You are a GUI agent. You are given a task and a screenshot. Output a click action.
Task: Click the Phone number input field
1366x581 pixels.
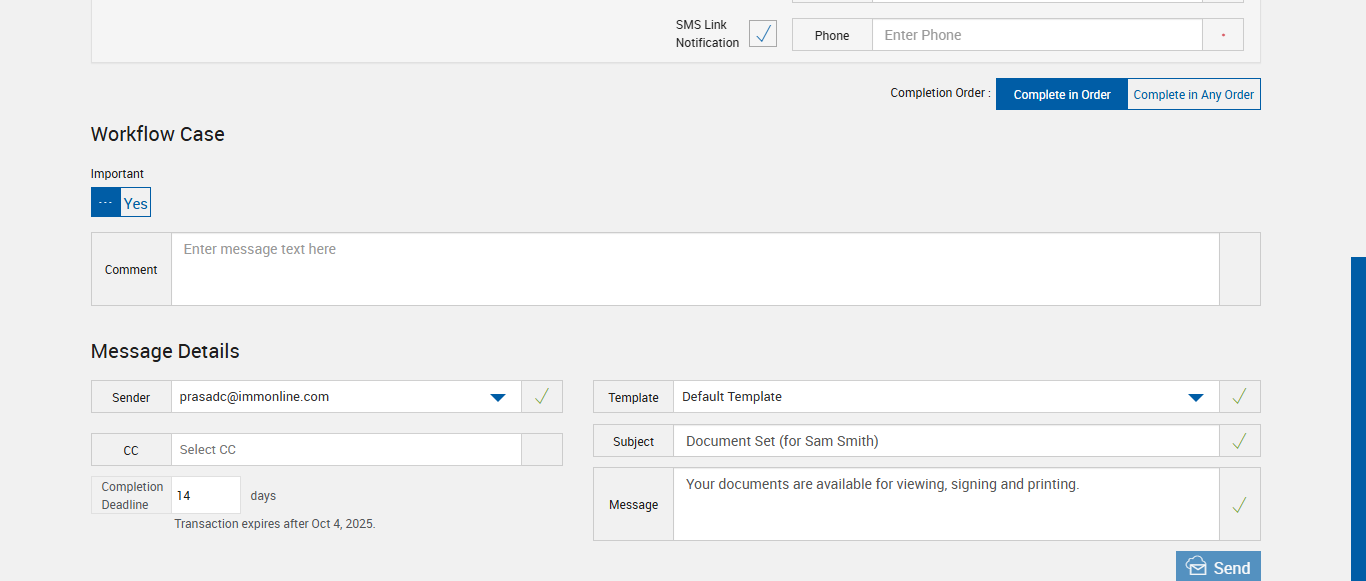click(x=1036, y=35)
